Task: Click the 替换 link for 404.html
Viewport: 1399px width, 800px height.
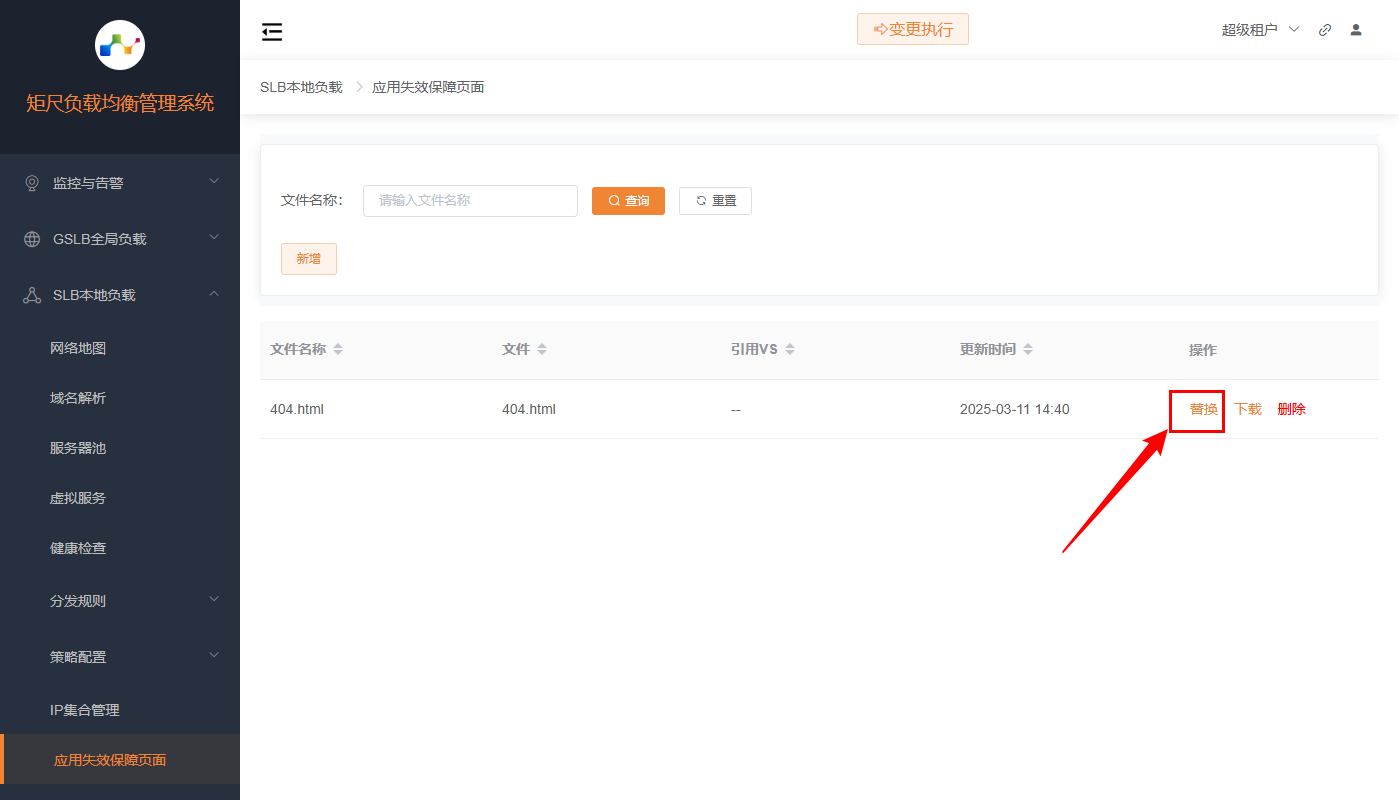Action: coord(1196,409)
